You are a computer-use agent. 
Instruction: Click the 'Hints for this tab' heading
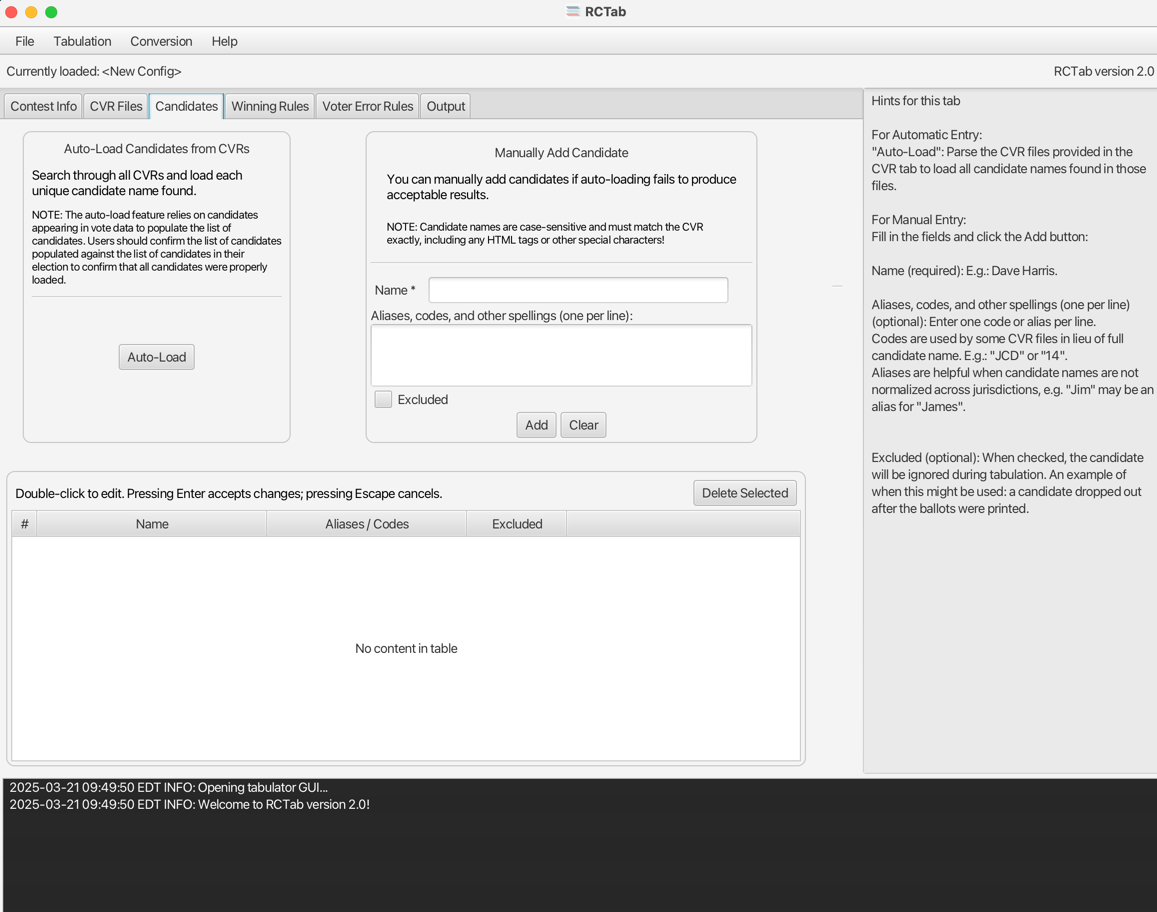click(916, 101)
